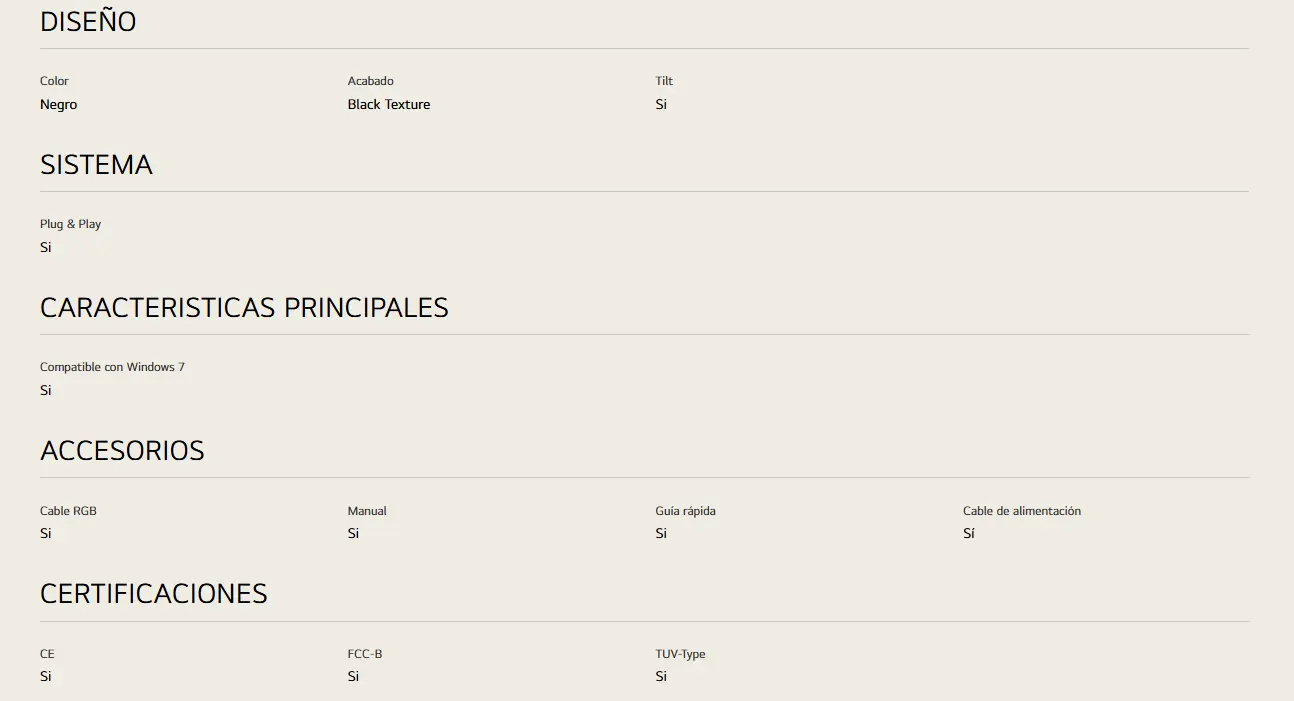This screenshot has width=1294, height=701.
Task: Click the Guía rápida label
Action: pyautogui.click(x=685, y=511)
